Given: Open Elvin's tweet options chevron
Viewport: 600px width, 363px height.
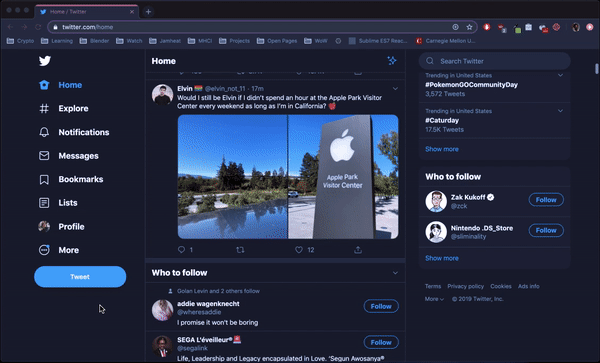Looking at the screenshot, I should pyautogui.click(x=395, y=89).
